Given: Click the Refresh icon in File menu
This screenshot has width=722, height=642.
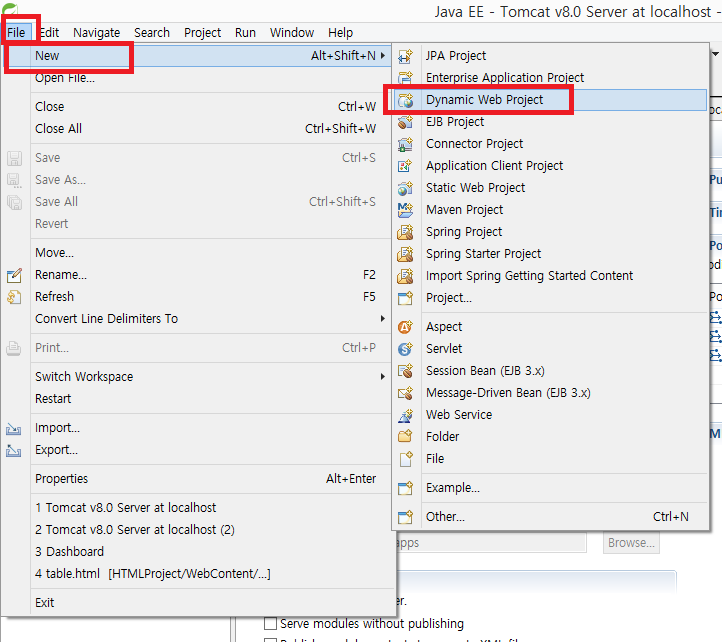Looking at the screenshot, I should pyautogui.click(x=14, y=297).
